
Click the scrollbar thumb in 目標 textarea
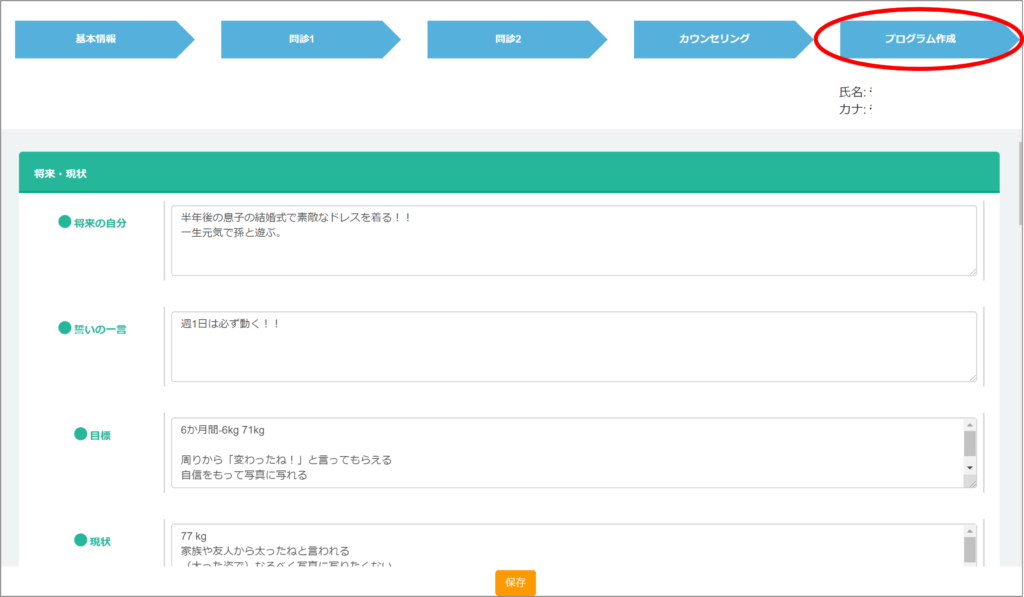(x=969, y=443)
